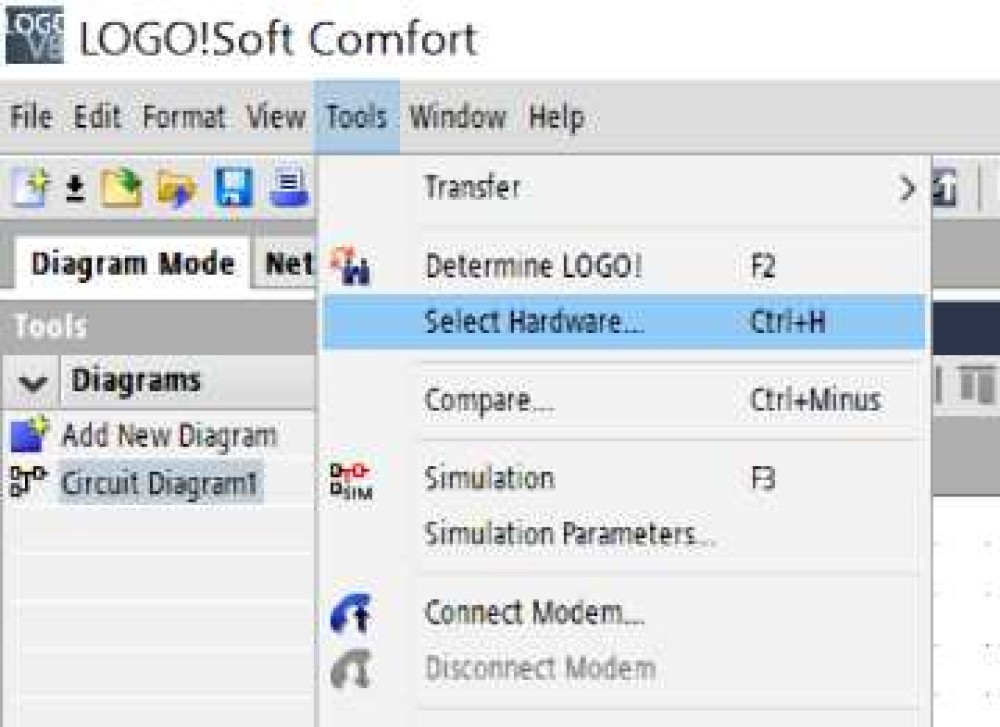Click the Transfer submenu arrow

tap(906, 189)
